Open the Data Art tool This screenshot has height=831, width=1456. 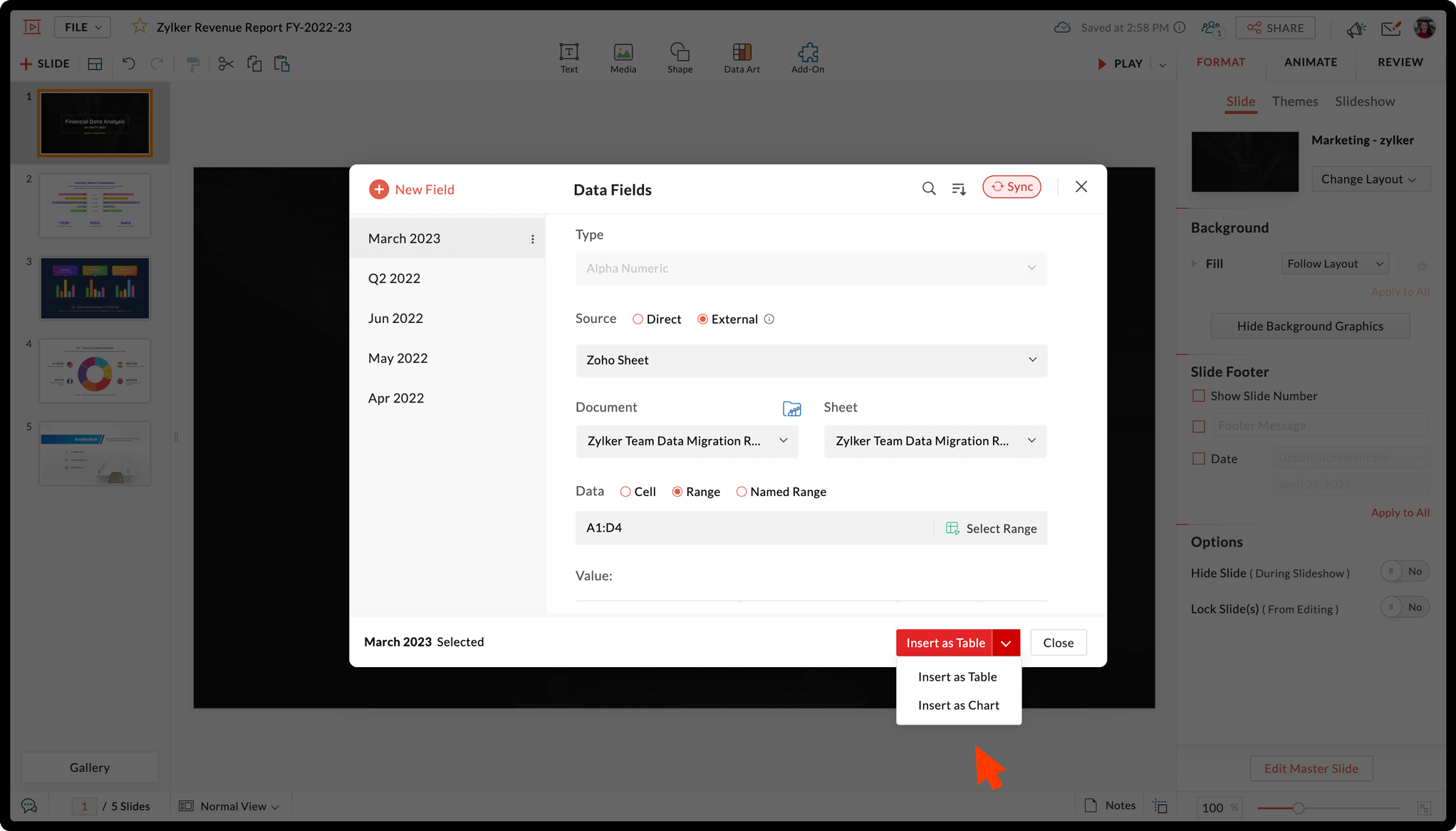pyautogui.click(x=742, y=58)
